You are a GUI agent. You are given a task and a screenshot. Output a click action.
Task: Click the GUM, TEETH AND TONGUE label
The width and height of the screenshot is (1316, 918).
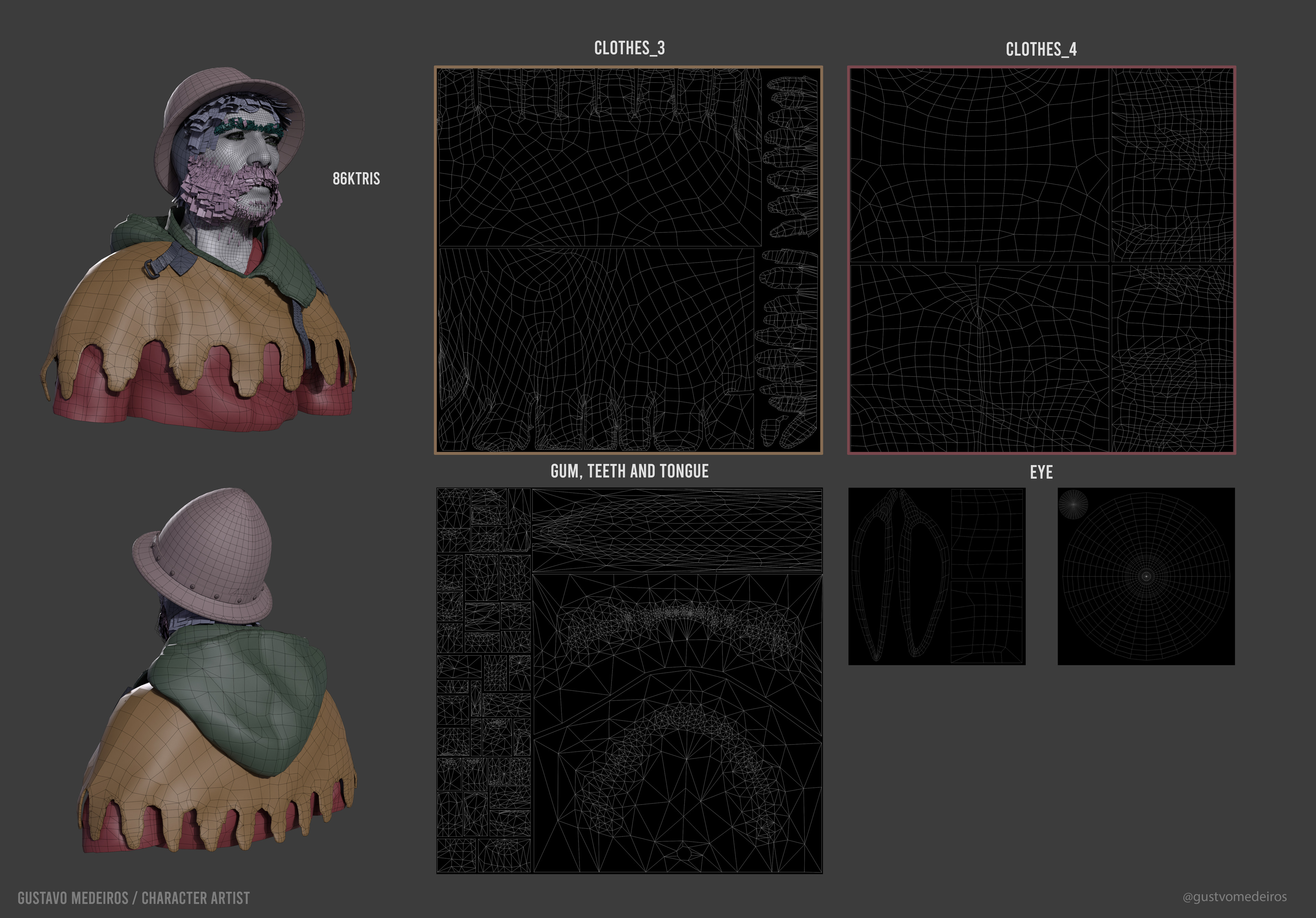(x=629, y=471)
